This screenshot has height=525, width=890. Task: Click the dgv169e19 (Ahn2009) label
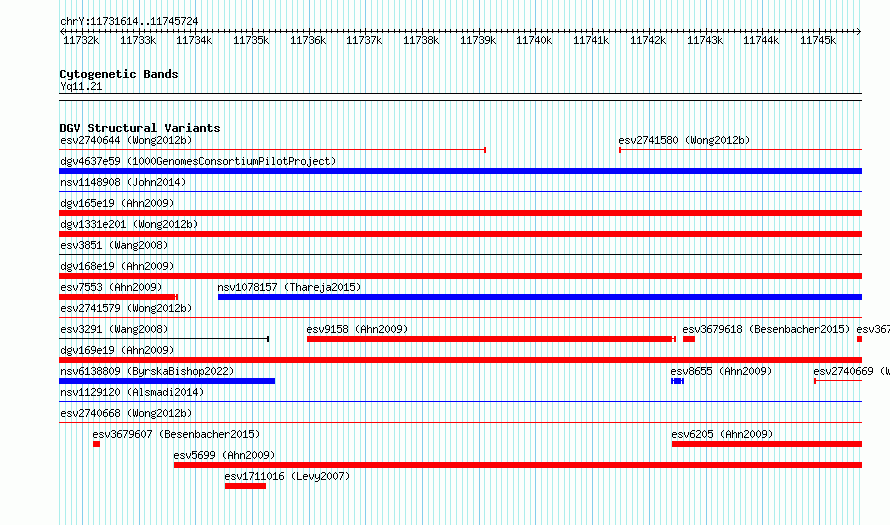coord(117,350)
